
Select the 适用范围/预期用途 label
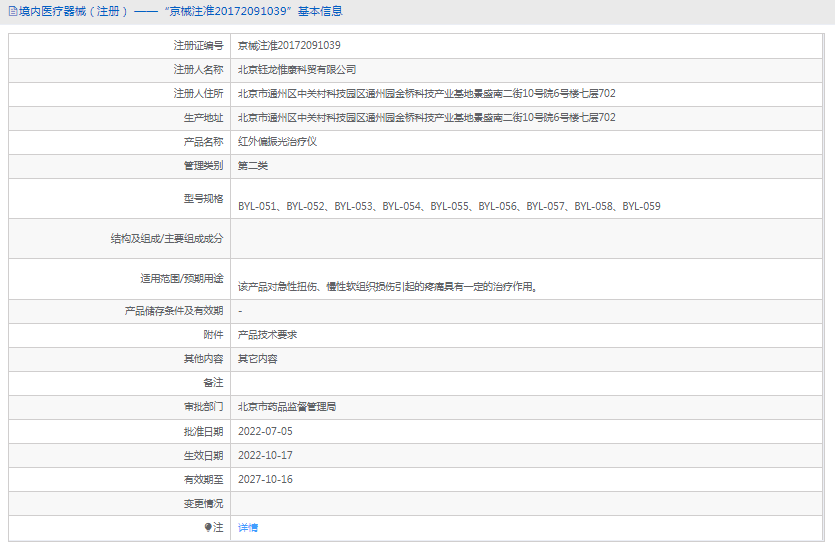coord(182,279)
